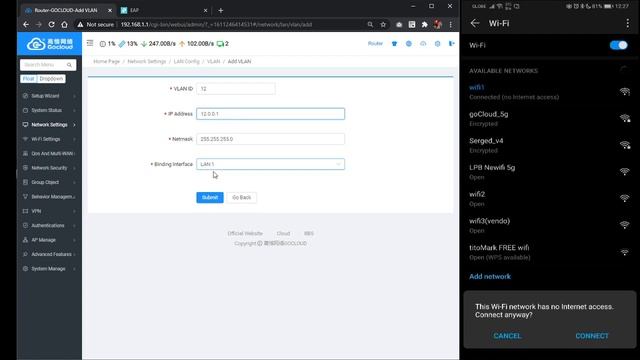Click the memory usage 13% indicator
Viewport: 640px width, 360px height.
[x=128, y=44]
